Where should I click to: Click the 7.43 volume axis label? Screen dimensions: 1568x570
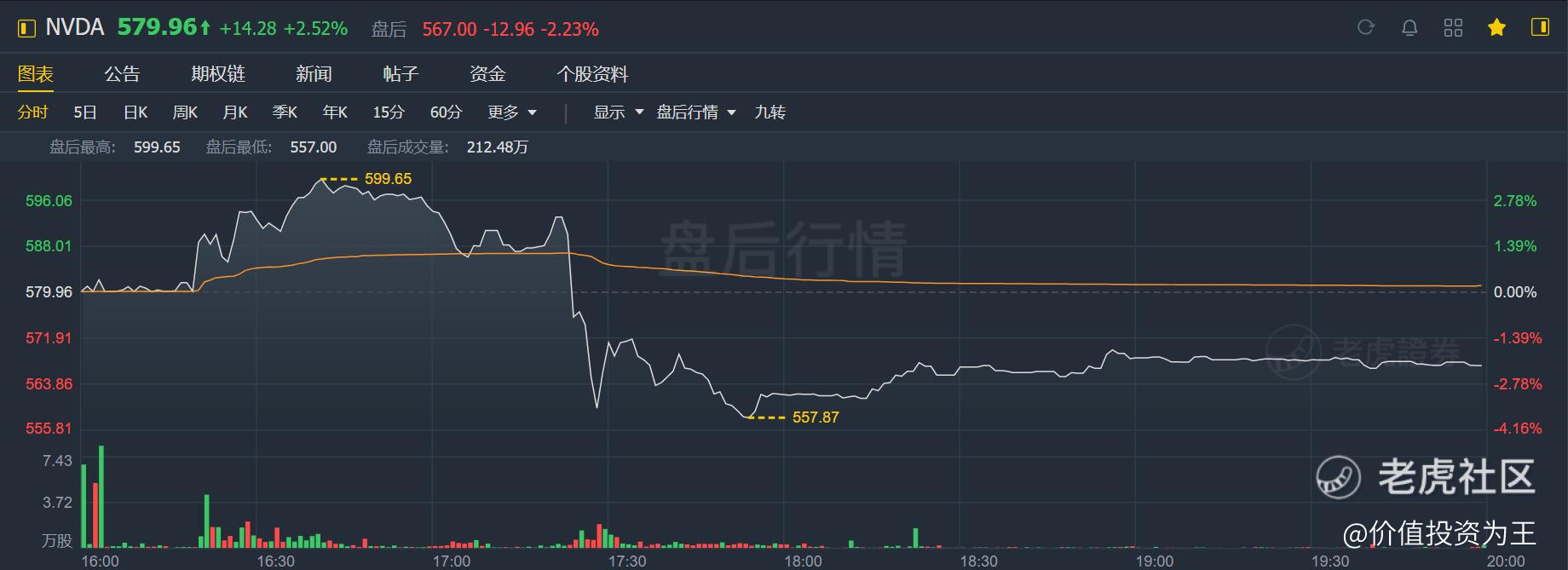pos(57,461)
